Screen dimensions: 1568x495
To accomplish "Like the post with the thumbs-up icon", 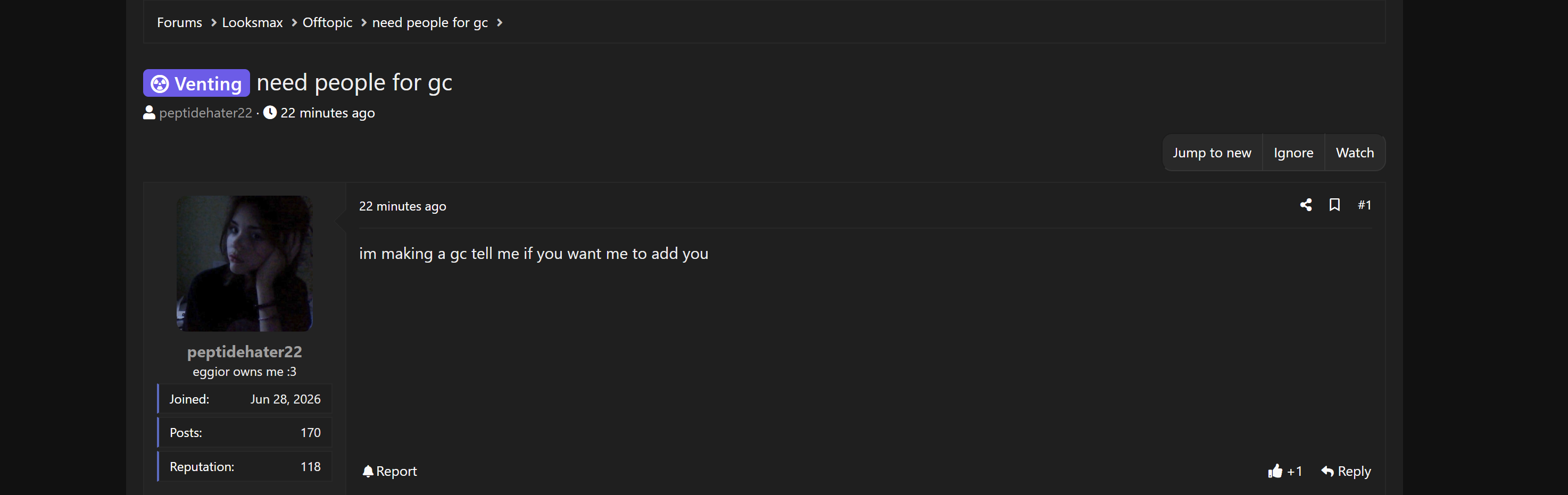I will click(1275, 471).
